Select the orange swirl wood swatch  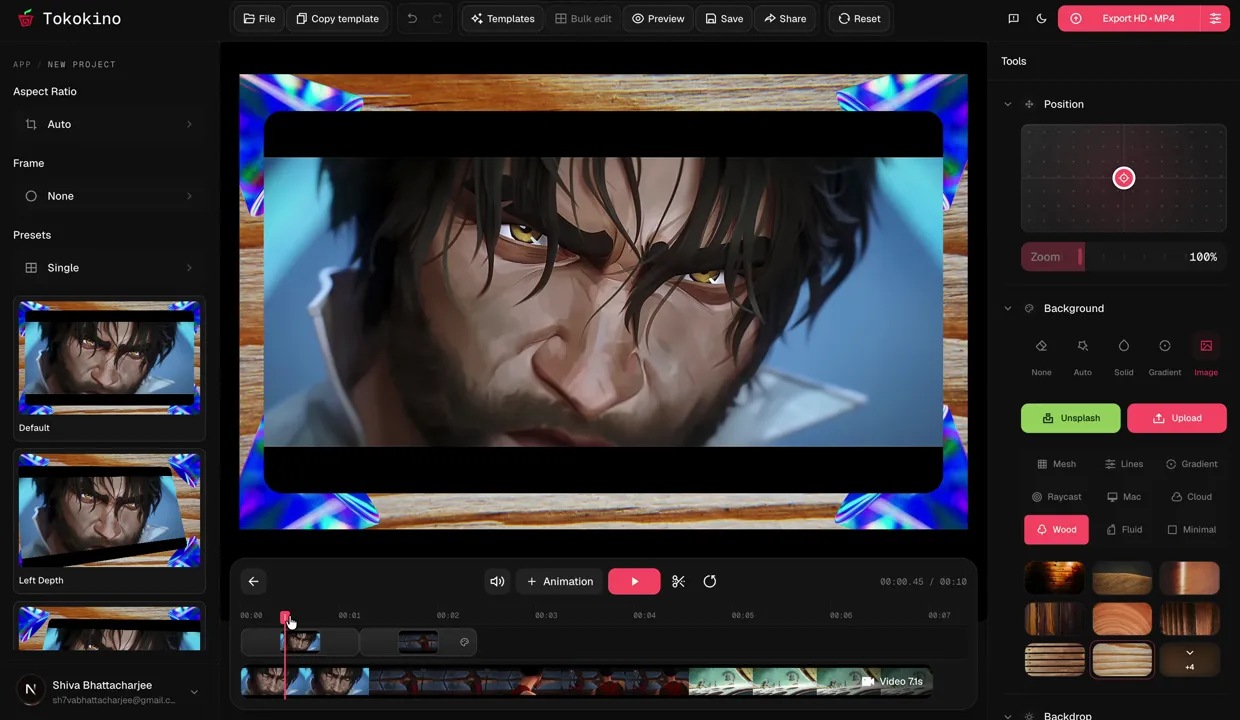[1122, 618]
